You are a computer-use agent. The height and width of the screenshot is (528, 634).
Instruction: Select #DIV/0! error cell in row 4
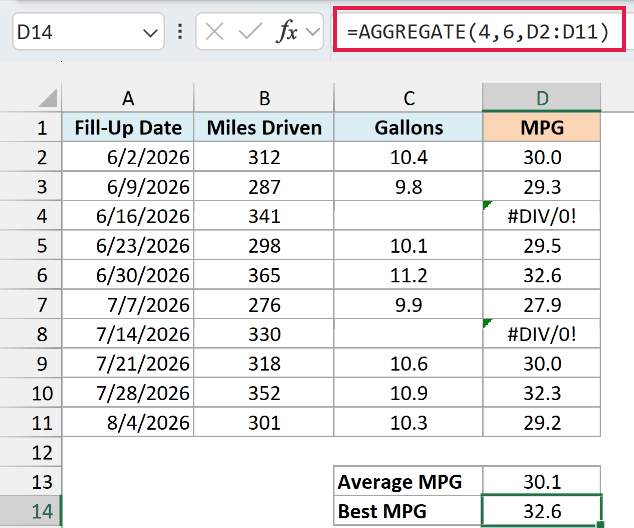tap(541, 216)
